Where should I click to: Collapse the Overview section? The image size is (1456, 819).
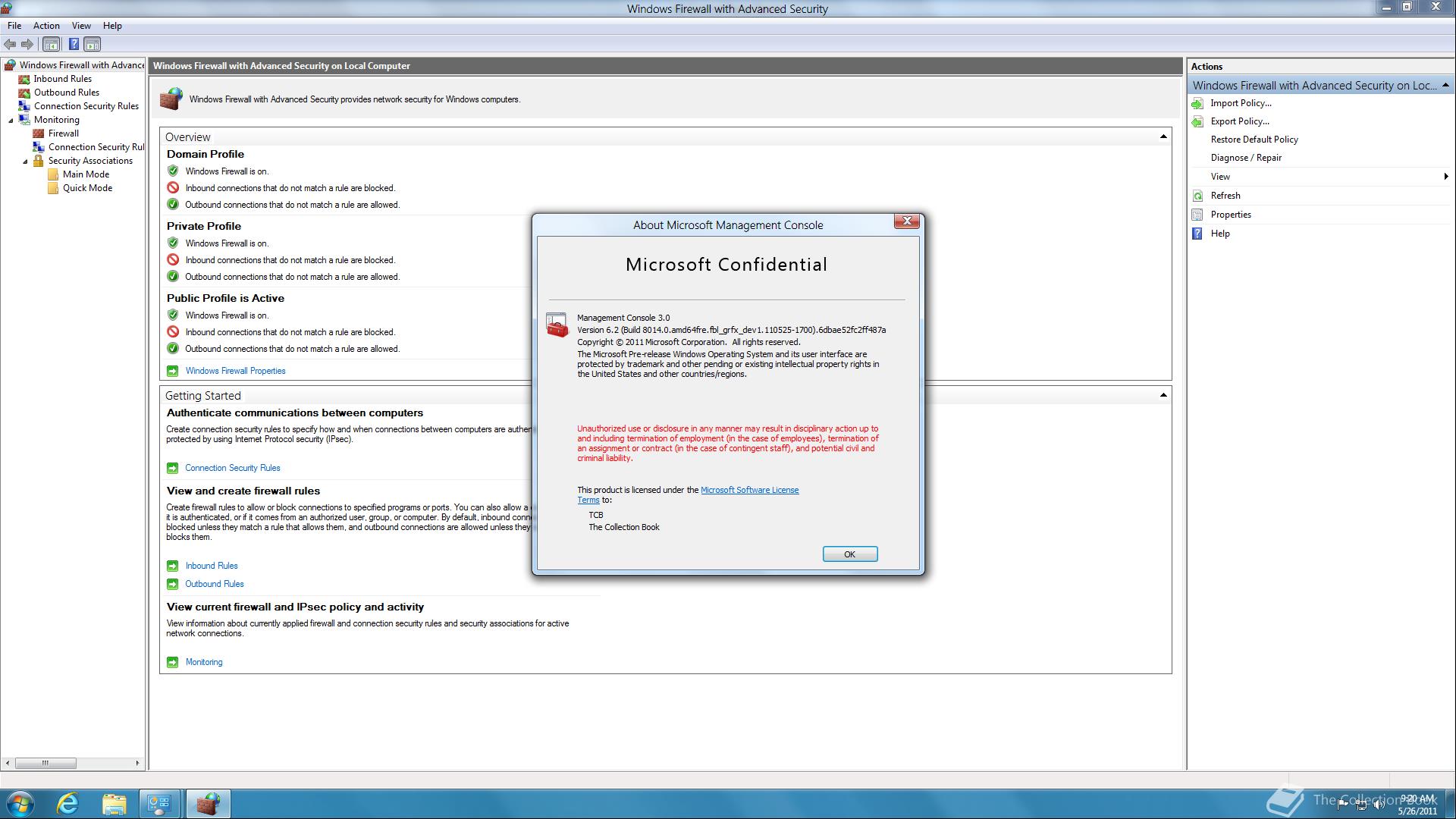click(x=1163, y=136)
